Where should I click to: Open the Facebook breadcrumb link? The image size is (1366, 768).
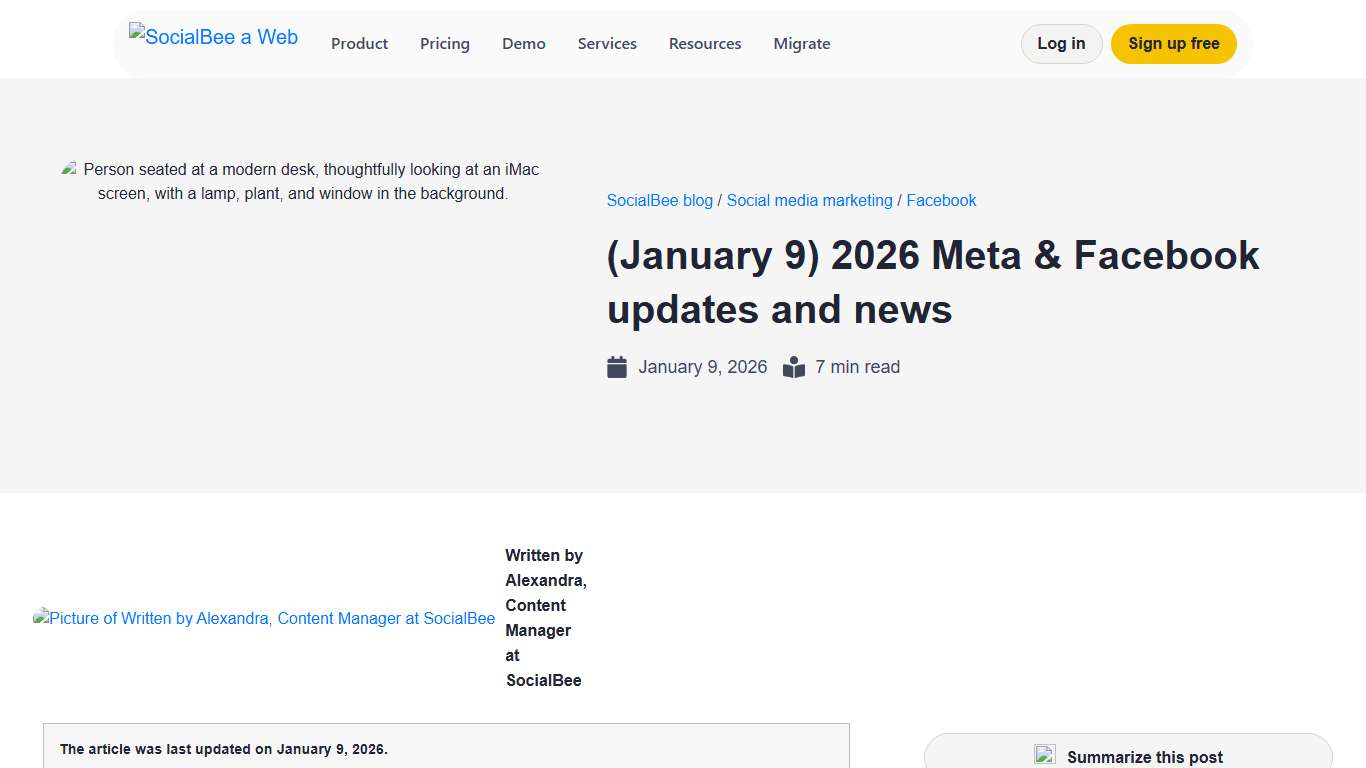[941, 200]
